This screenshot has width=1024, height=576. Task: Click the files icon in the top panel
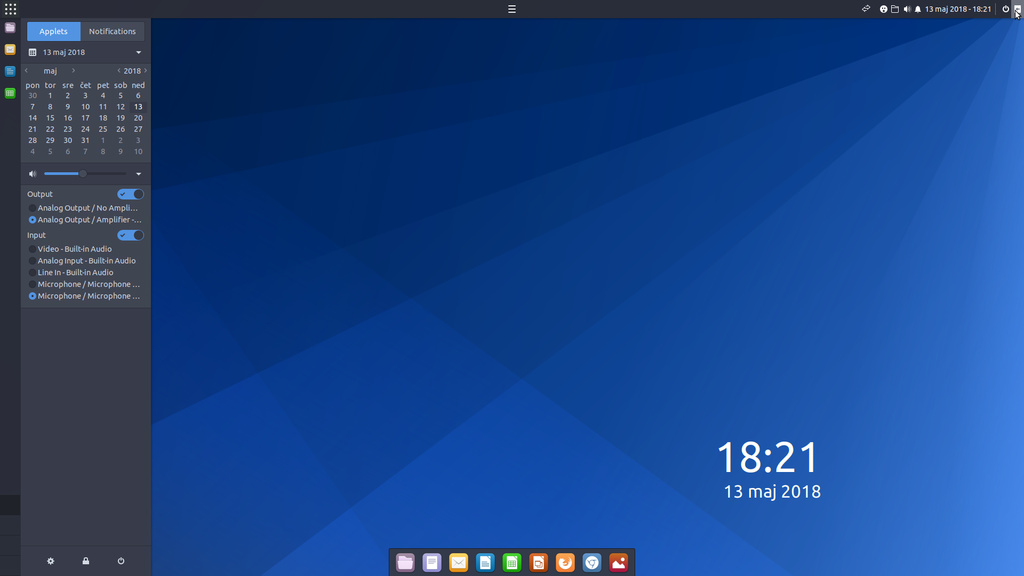click(895, 9)
